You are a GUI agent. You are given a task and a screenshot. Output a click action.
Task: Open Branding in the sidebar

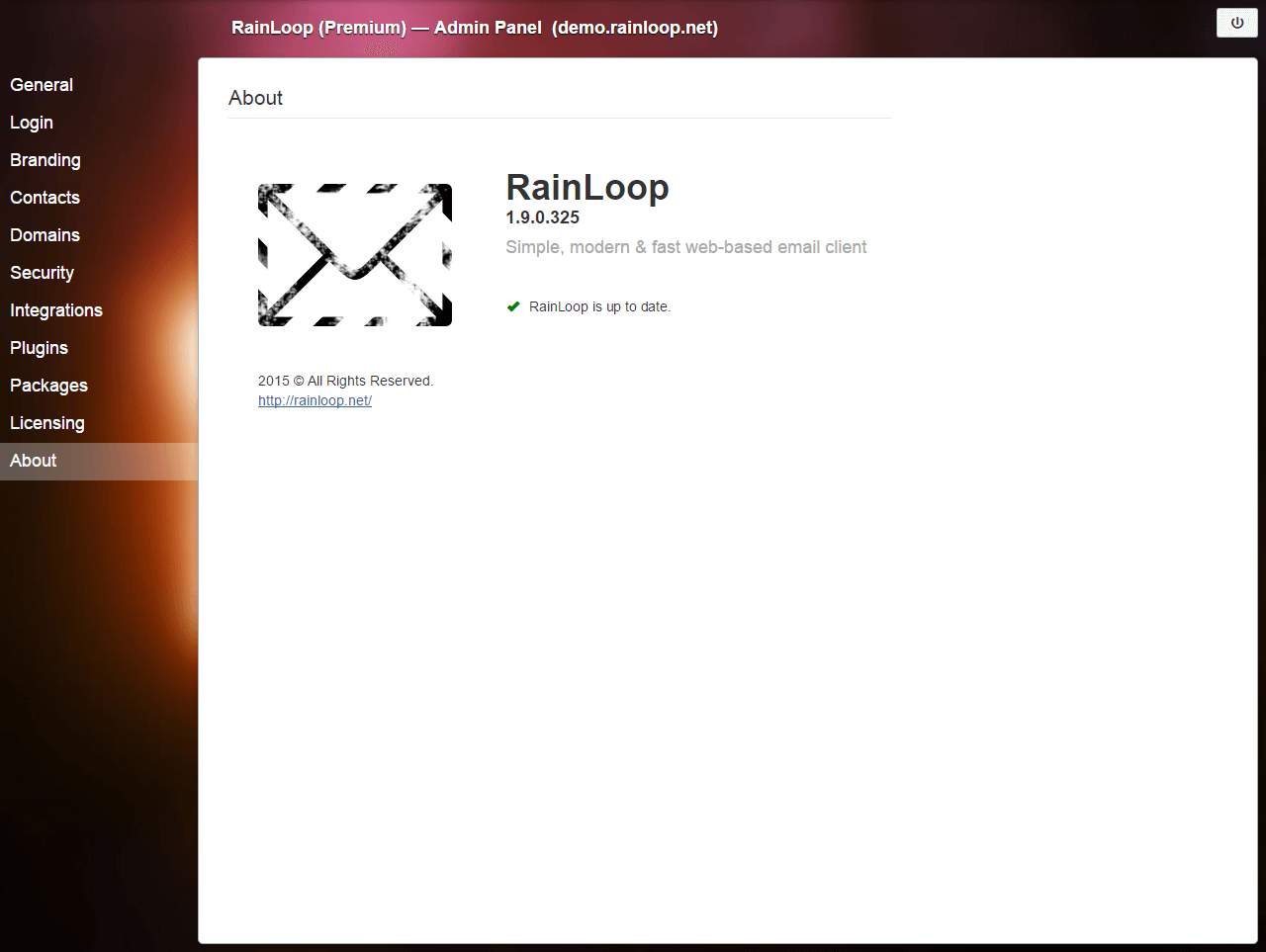[x=45, y=160]
